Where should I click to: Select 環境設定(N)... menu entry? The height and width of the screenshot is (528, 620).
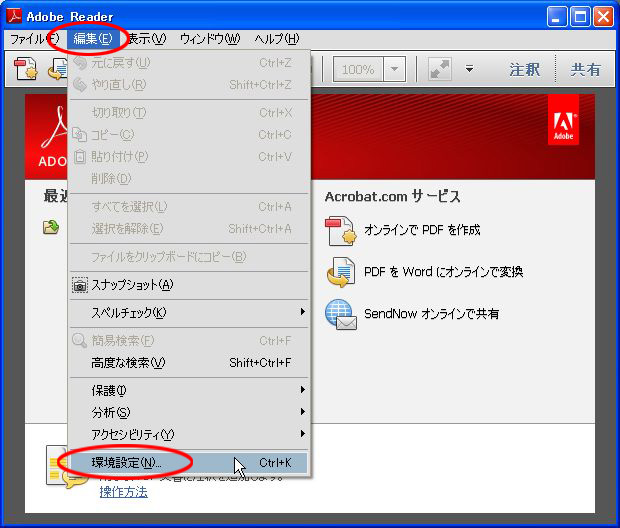point(189,462)
